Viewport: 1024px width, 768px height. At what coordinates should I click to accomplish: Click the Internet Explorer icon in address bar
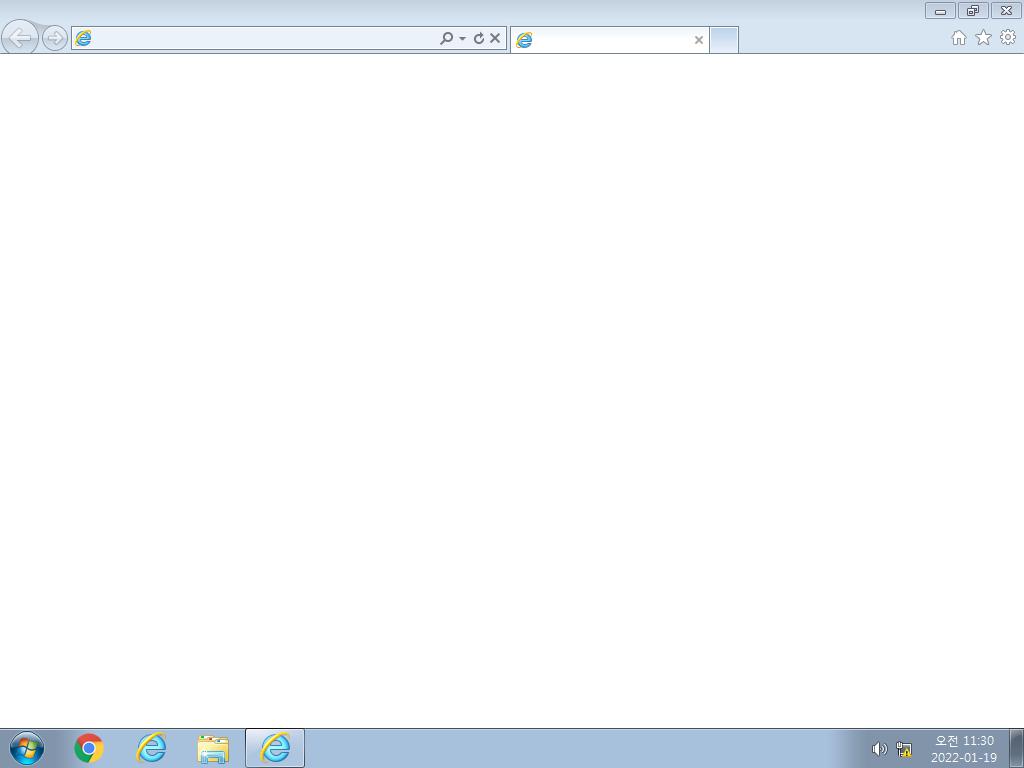(83, 38)
